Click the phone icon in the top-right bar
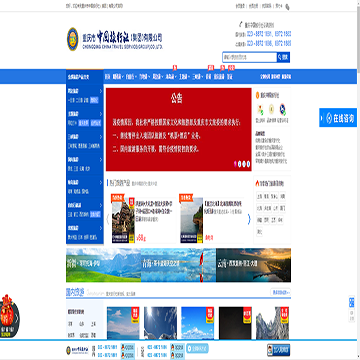Screen dimensions: 360x360 (x=288, y=6)
